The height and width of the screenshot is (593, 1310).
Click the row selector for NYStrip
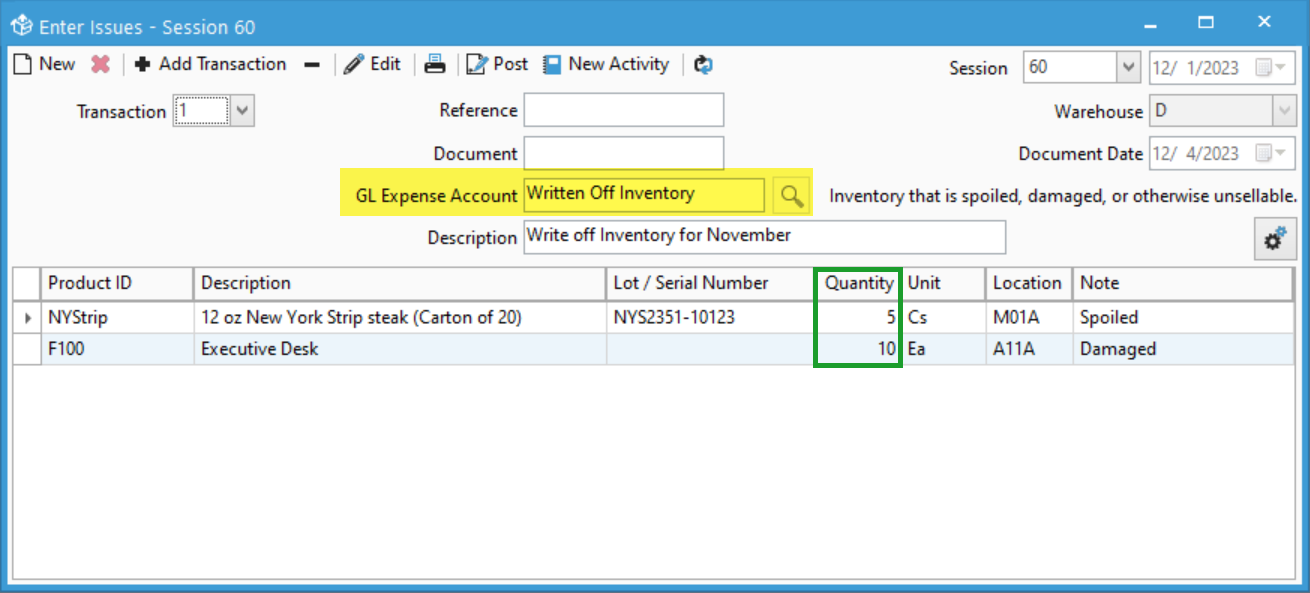pyautogui.click(x=27, y=318)
